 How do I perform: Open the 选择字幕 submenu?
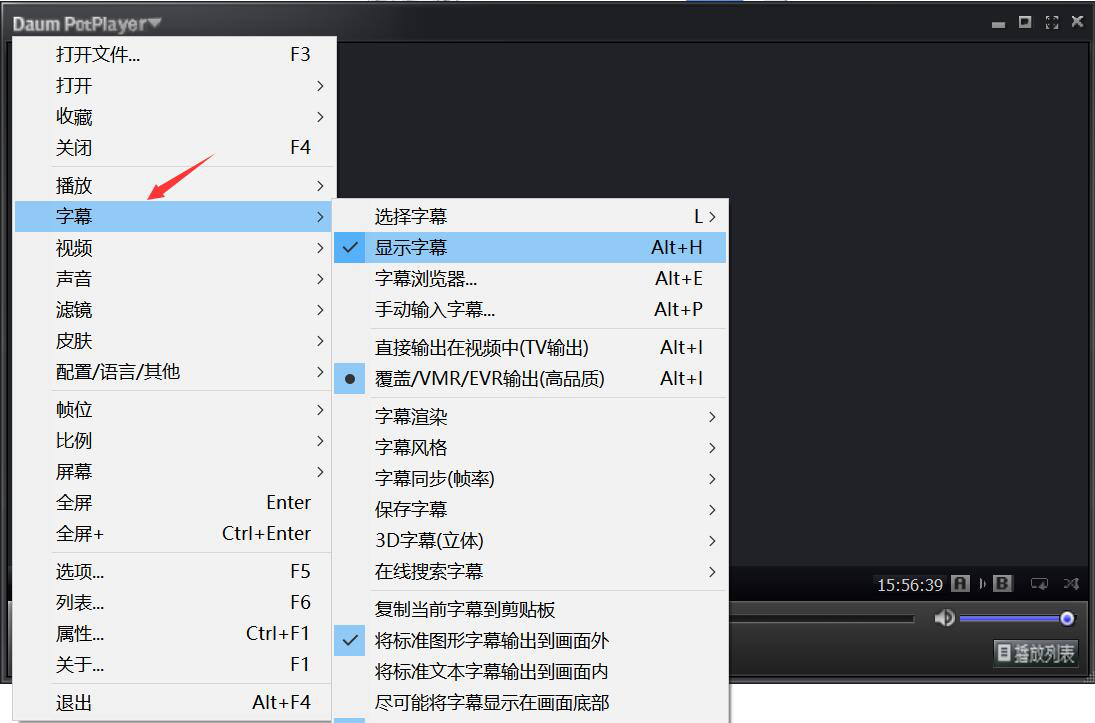530,217
